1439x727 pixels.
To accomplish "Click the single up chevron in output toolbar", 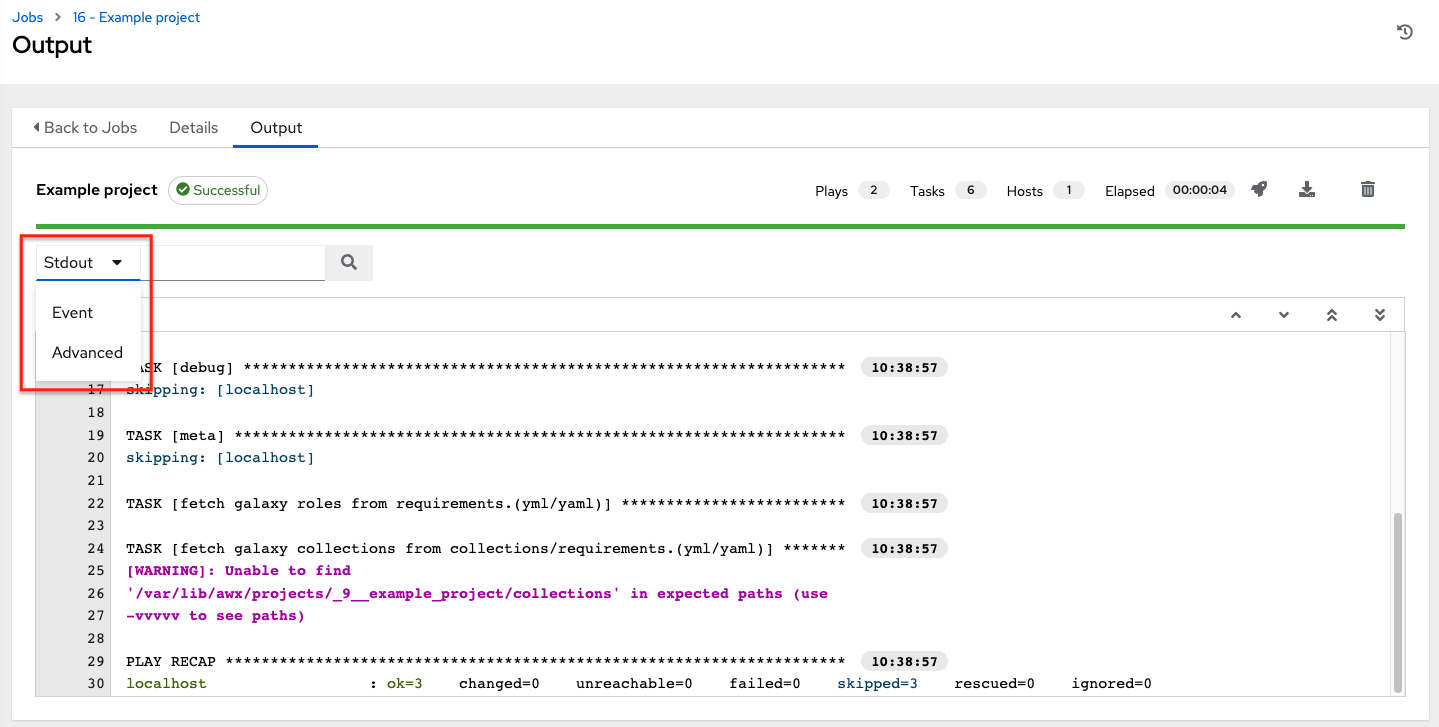I will (1235, 314).
